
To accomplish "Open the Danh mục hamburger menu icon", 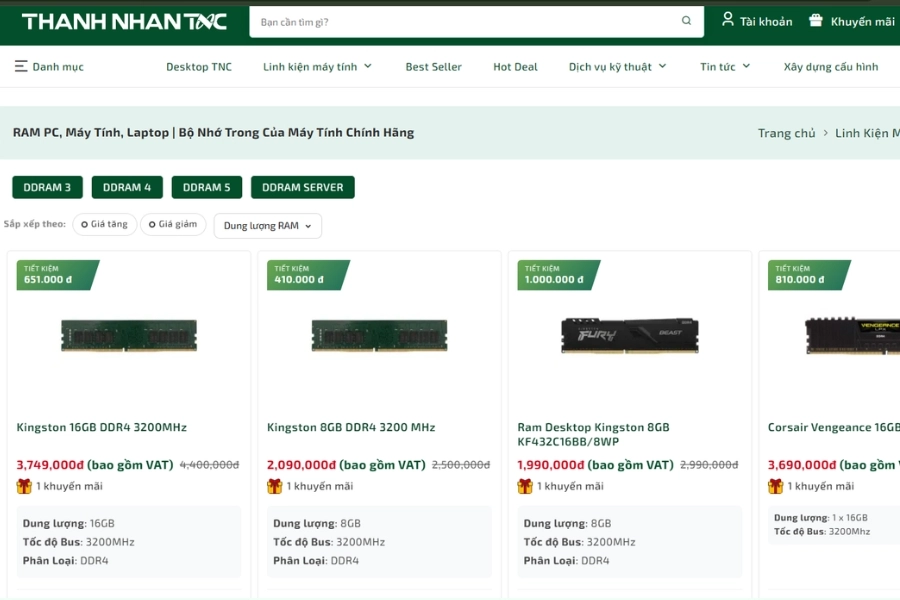I will (21, 66).
